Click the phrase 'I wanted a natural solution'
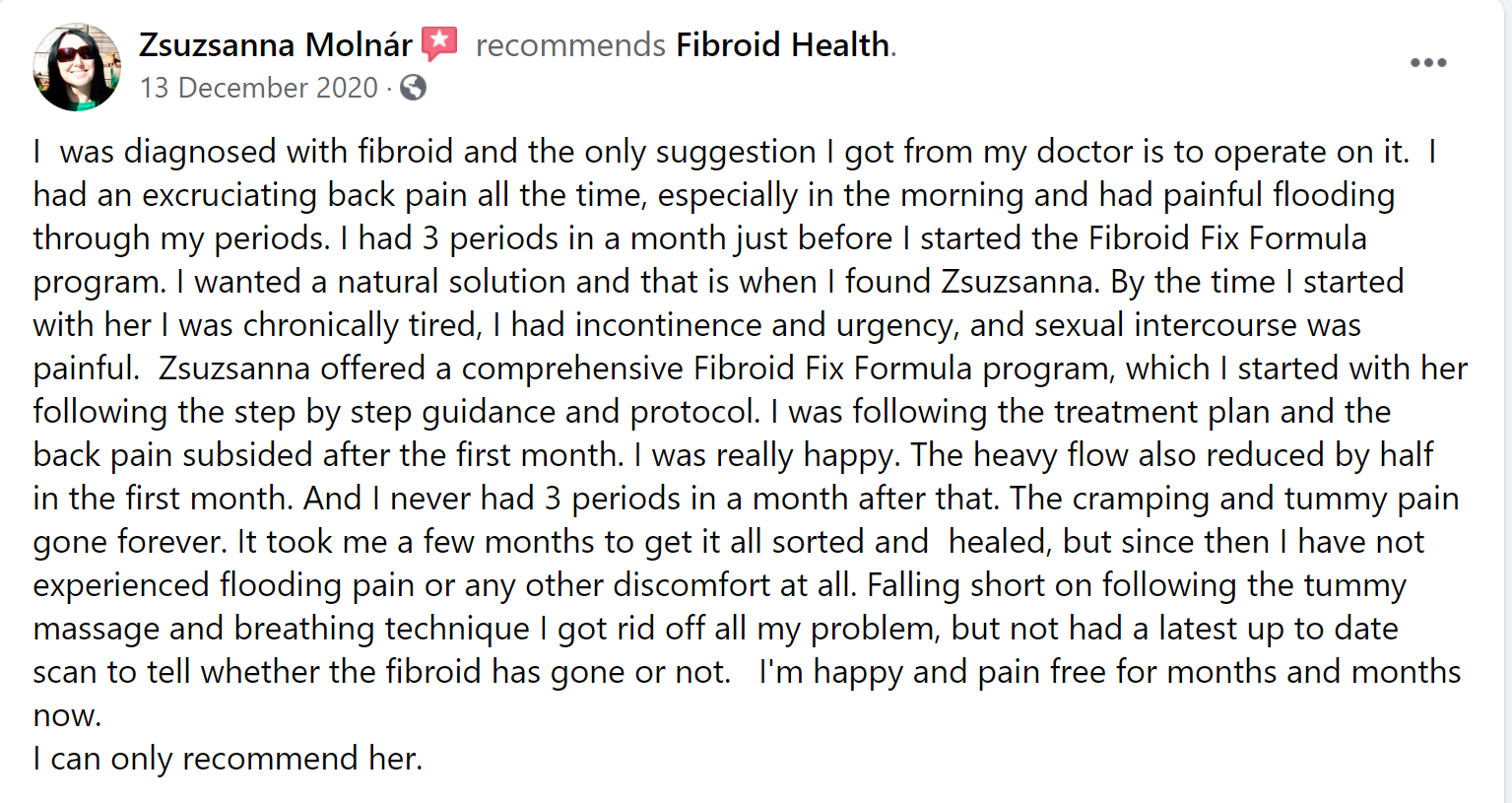 (x=371, y=282)
